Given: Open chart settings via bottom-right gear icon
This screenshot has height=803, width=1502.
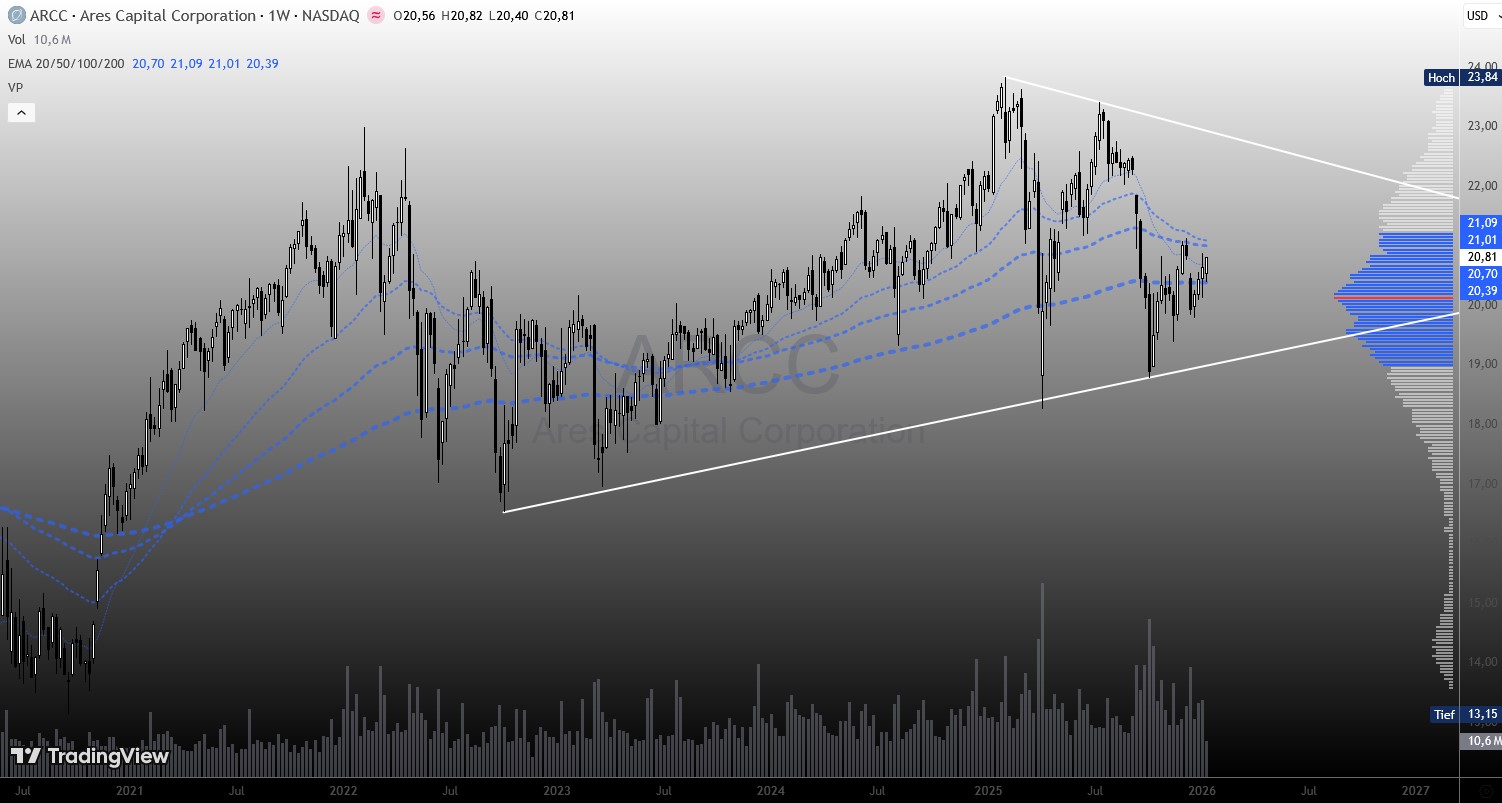Looking at the screenshot, I should coord(1486,790).
